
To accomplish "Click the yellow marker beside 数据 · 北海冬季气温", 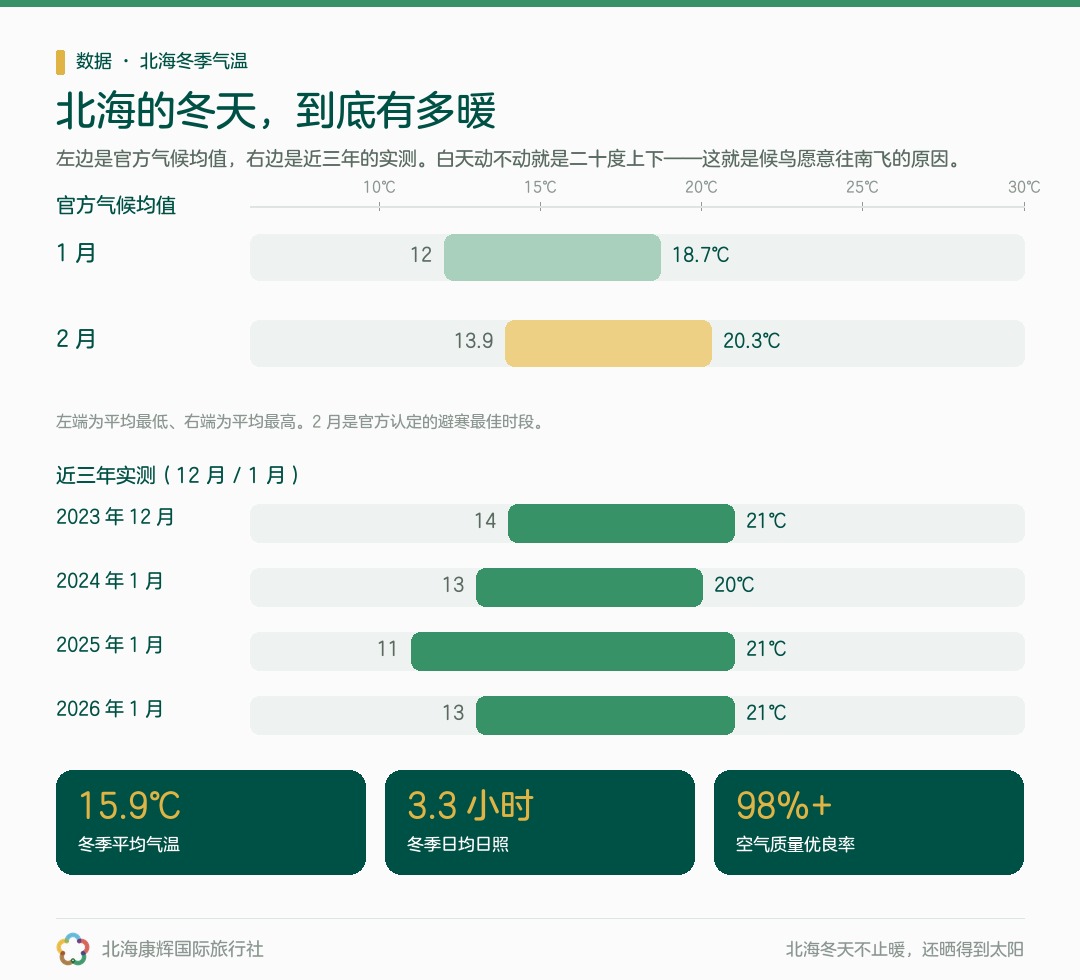I will 61,62.
